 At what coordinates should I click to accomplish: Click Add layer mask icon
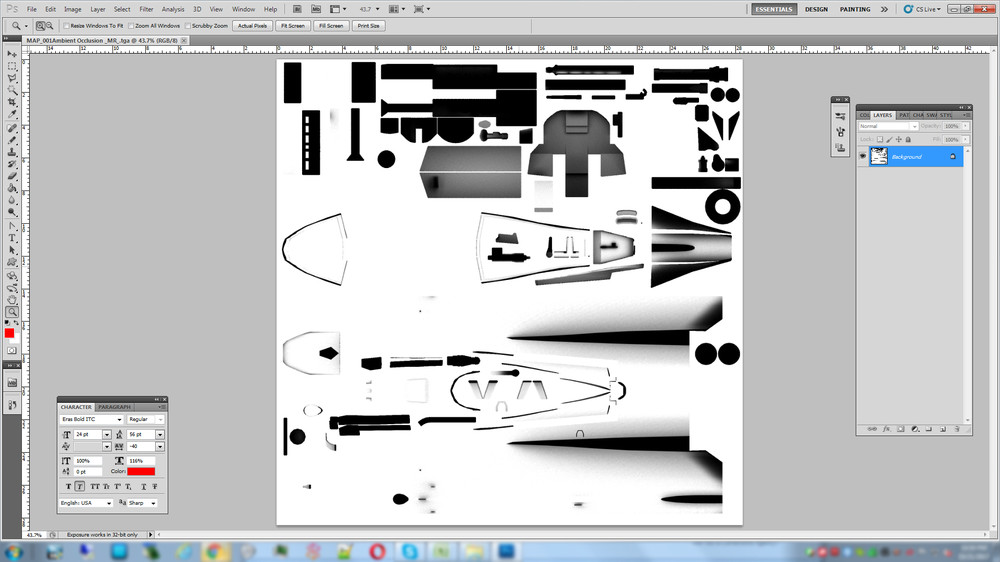pos(901,429)
